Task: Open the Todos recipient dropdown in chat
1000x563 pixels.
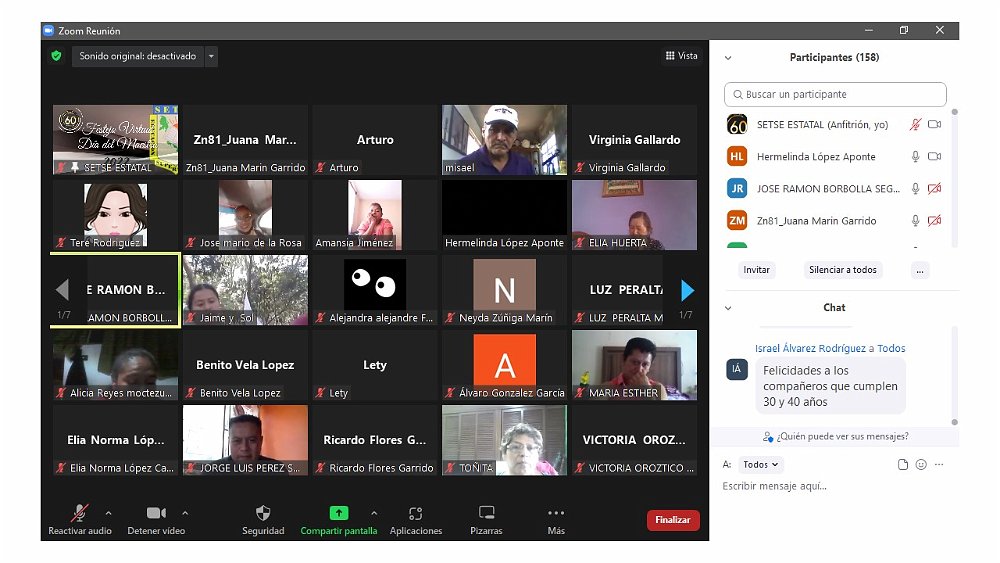Action: (x=761, y=465)
